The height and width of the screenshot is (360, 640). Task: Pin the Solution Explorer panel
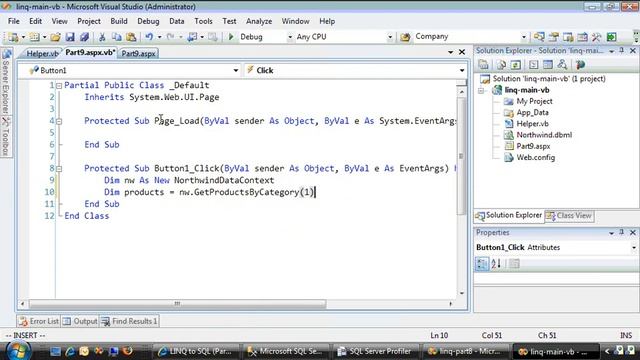tap(622, 50)
